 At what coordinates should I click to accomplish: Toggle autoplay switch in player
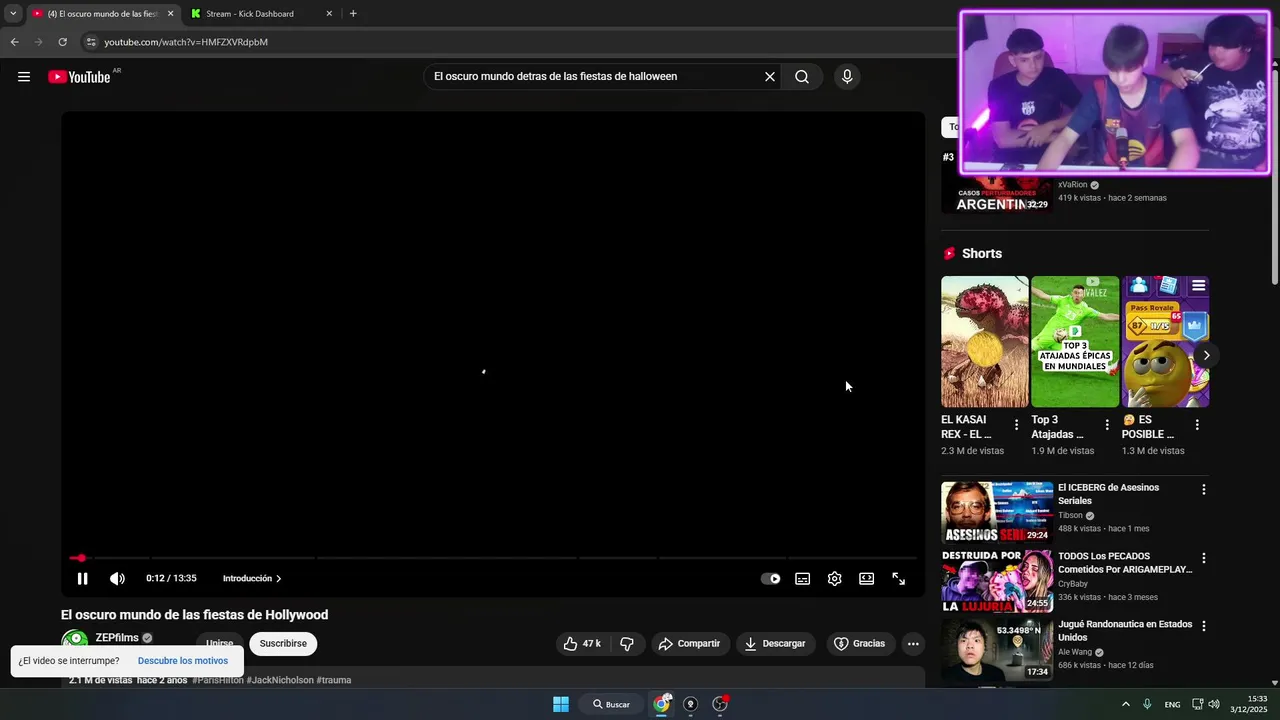[771, 578]
